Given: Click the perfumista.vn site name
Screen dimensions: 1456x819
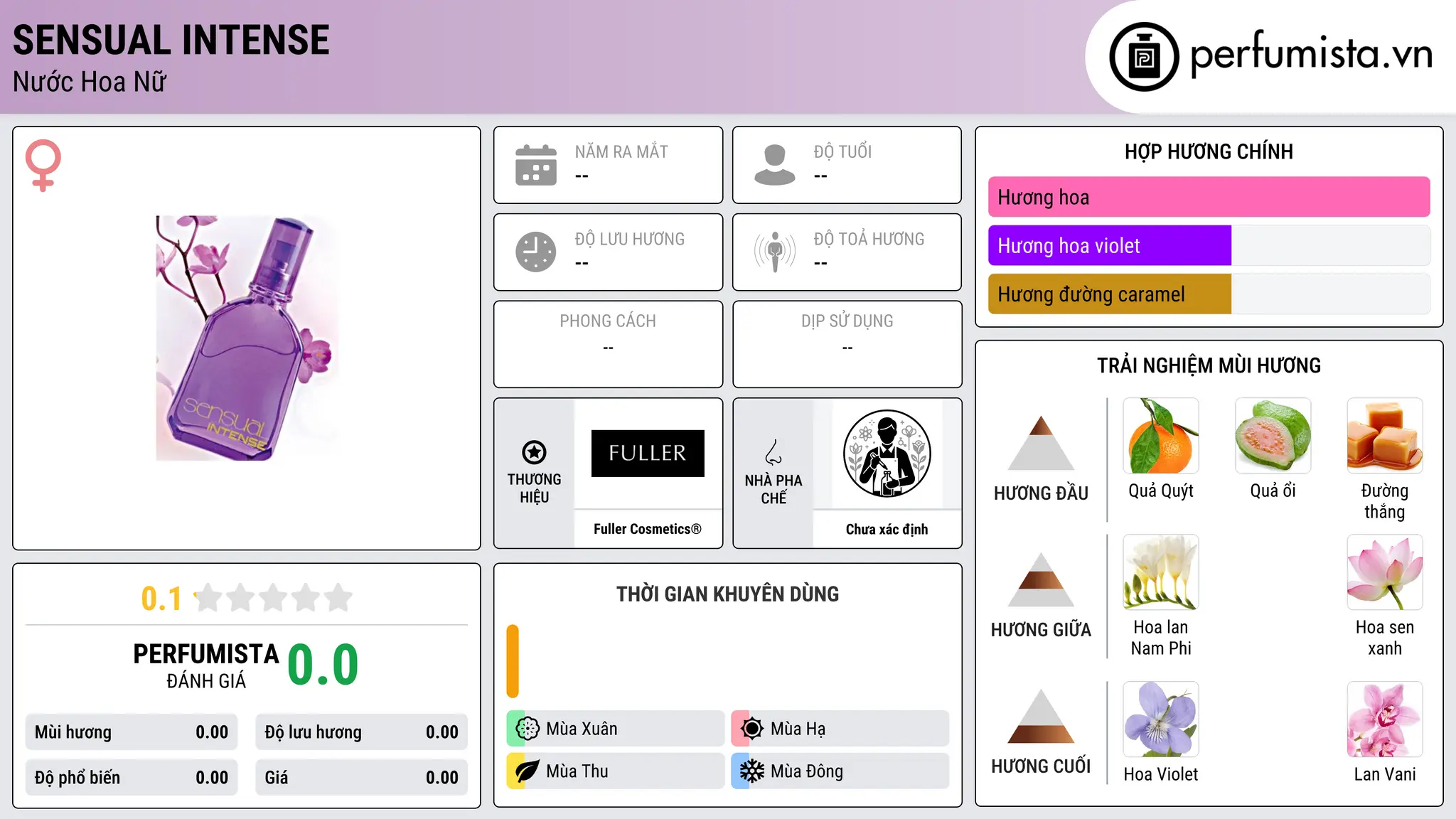Looking at the screenshot, I should click(1312, 54).
